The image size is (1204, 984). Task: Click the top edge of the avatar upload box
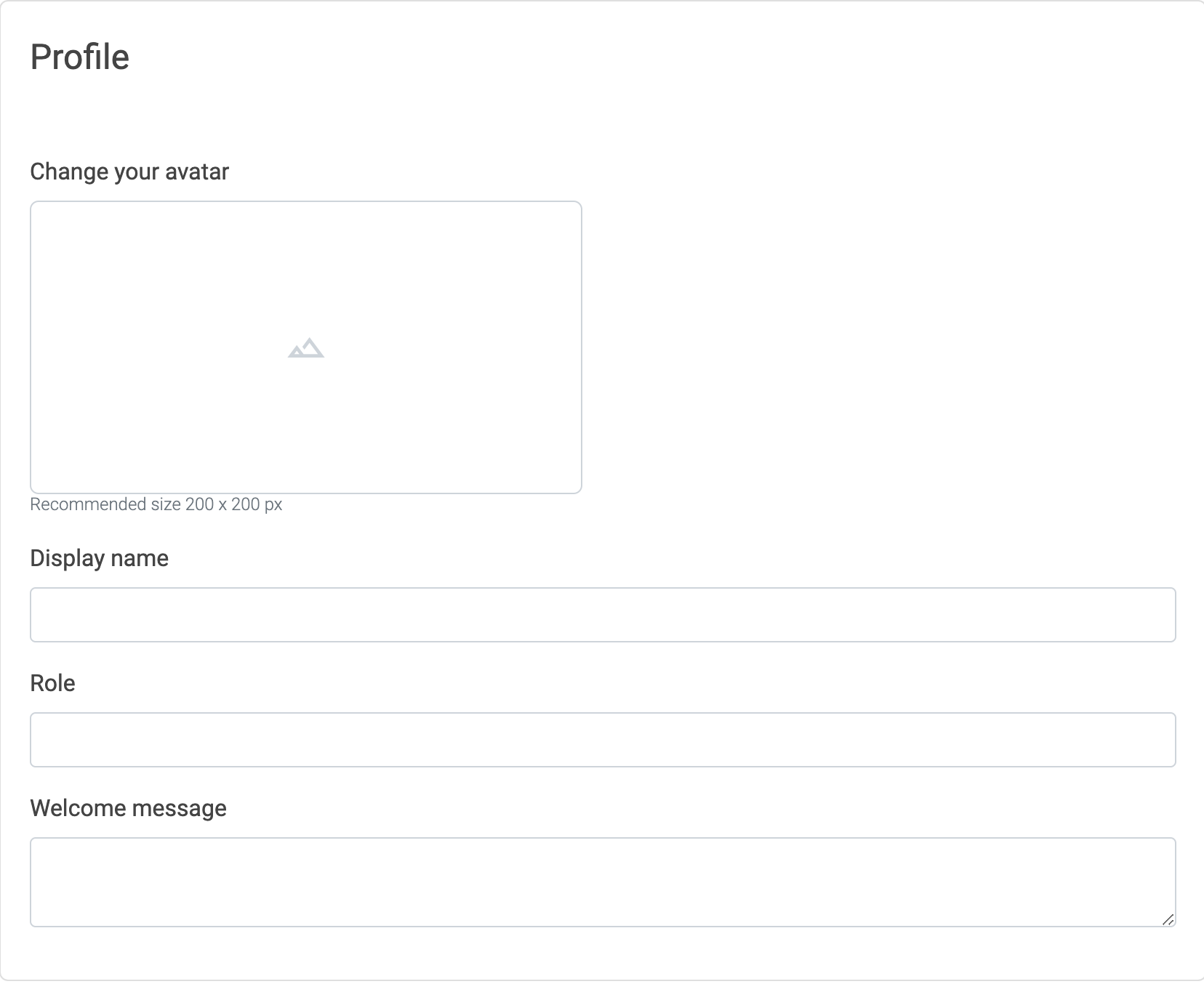tap(306, 204)
